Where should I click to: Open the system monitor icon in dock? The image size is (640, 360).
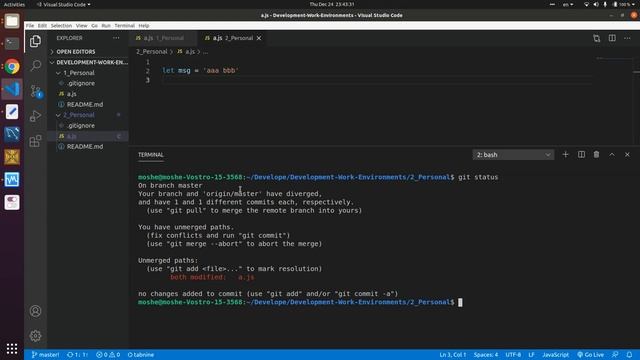tap(12, 179)
